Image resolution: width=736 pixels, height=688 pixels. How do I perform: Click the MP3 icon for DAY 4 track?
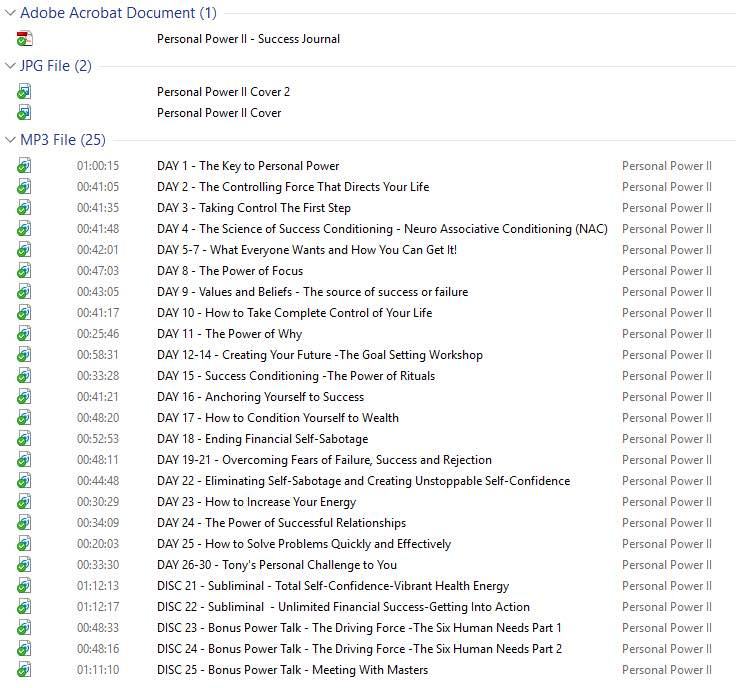24,229
